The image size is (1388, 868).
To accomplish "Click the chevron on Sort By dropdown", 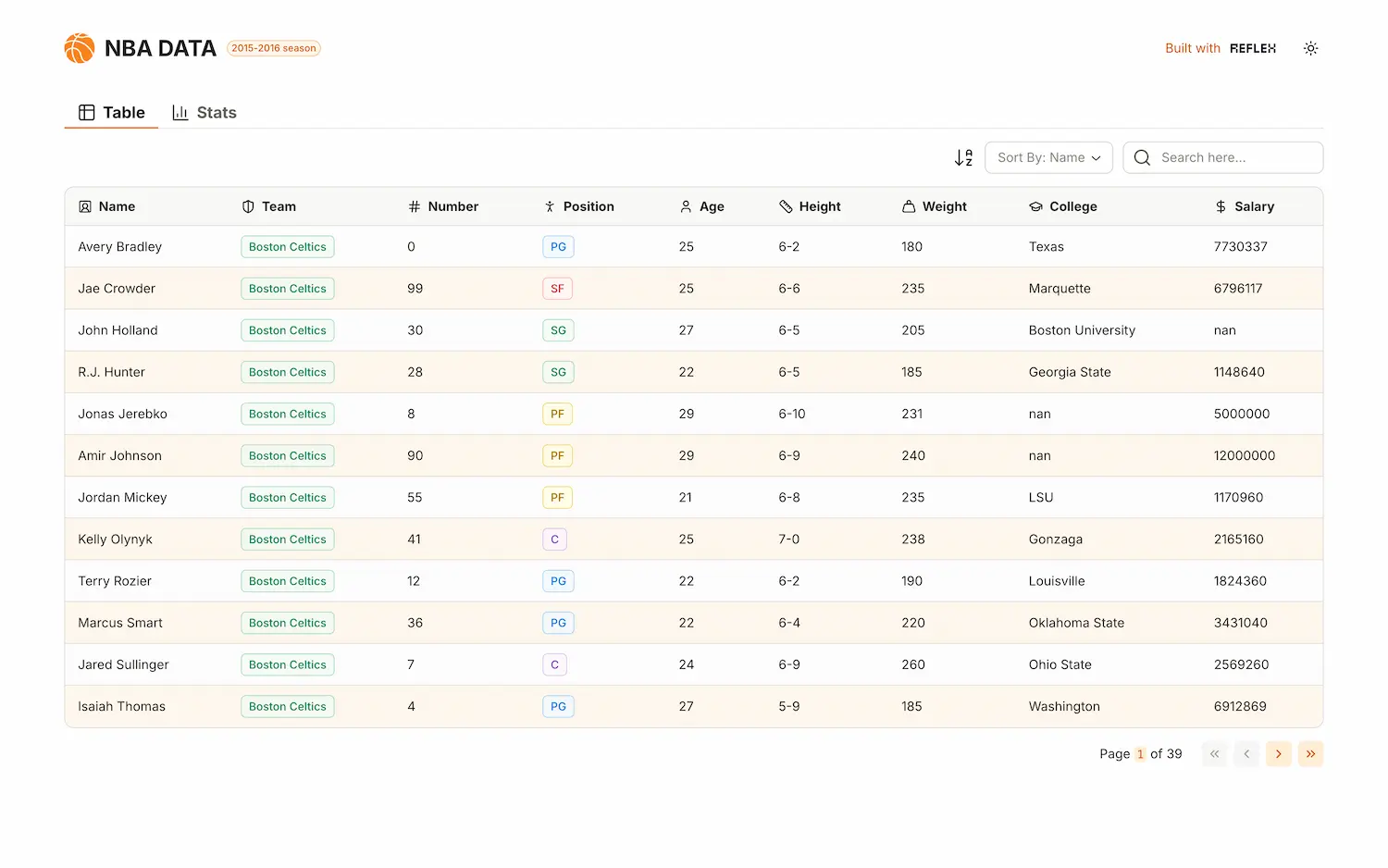I will click(1097, 158).
